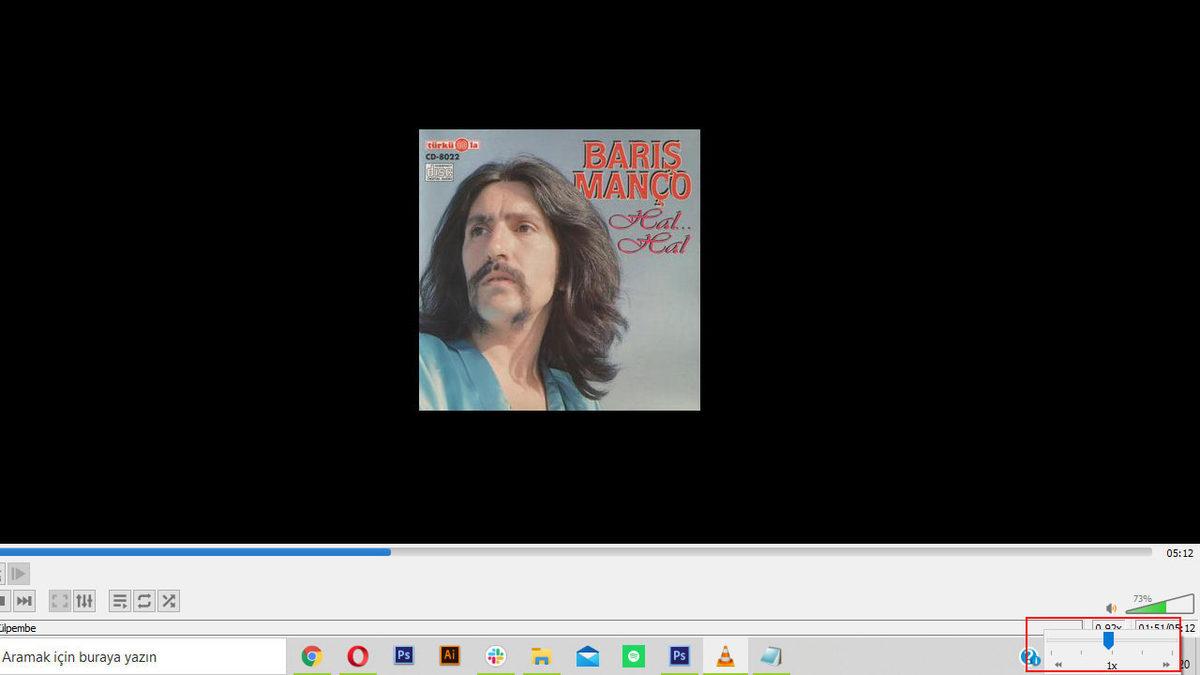Enable loop playback mode
The width and height of the screenshot is (1200, 675).
[144, 600]
